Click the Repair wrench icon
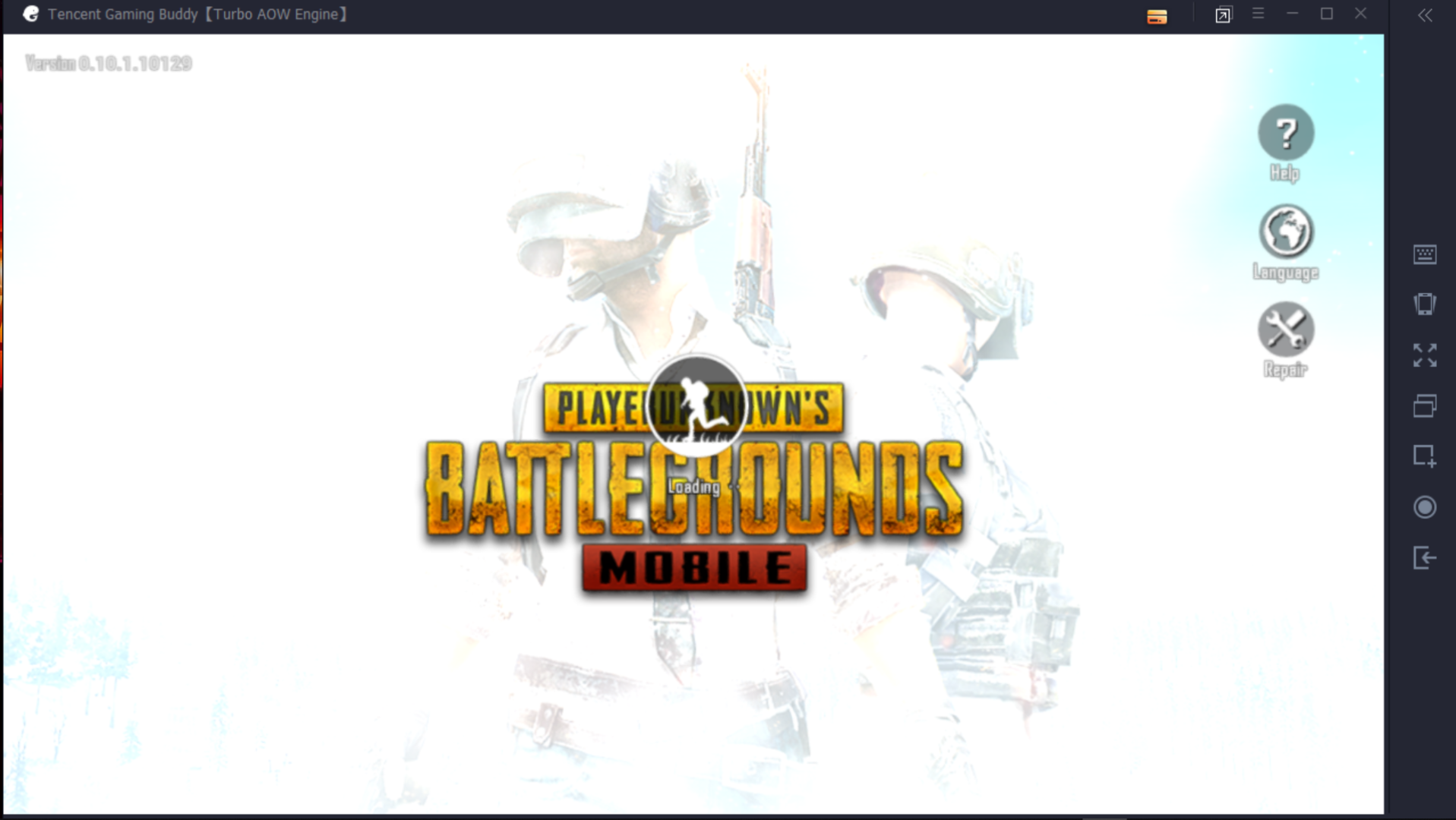This screenshot has height=820, width=1456. (x=1285, y=330)
